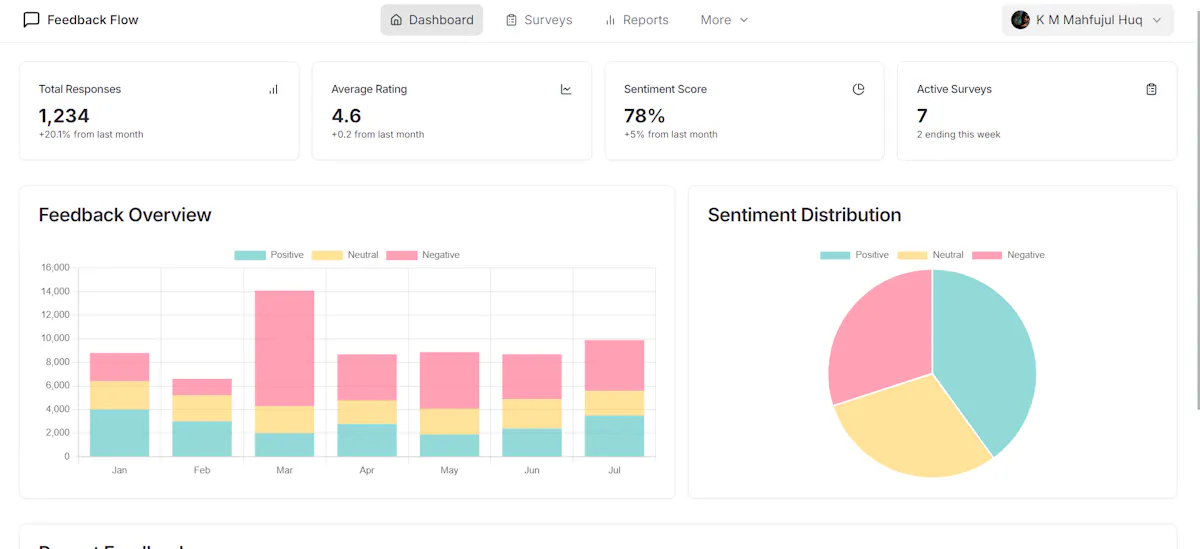Click the Feedback Flow brand link
Viewport: 1200px width, 549px height.
pyautogui.click(x=81, y=20)
